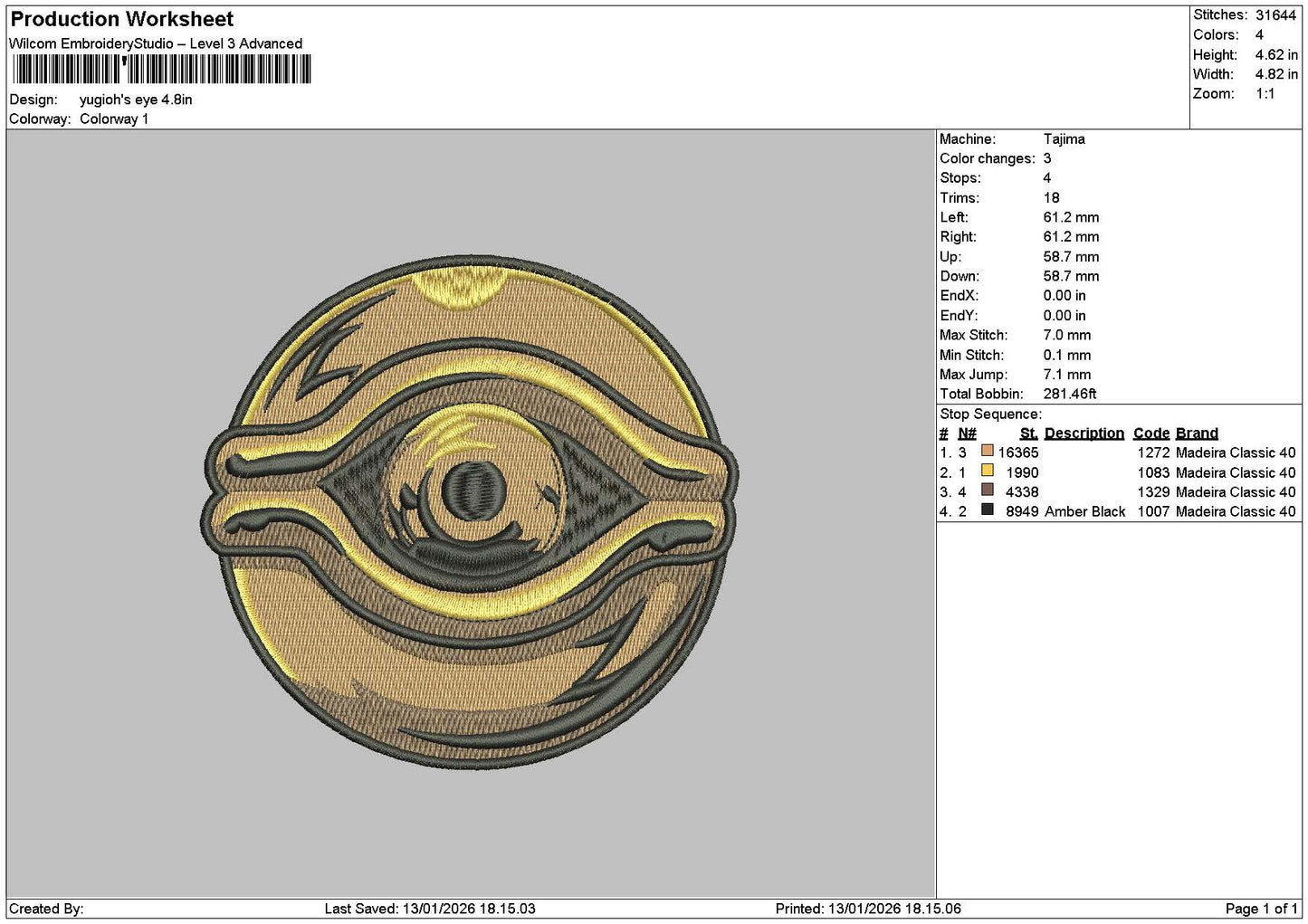This screenshot has width=1308, height=924.
Task: Click the 'St.' column header
Action: pos(1028,433)
